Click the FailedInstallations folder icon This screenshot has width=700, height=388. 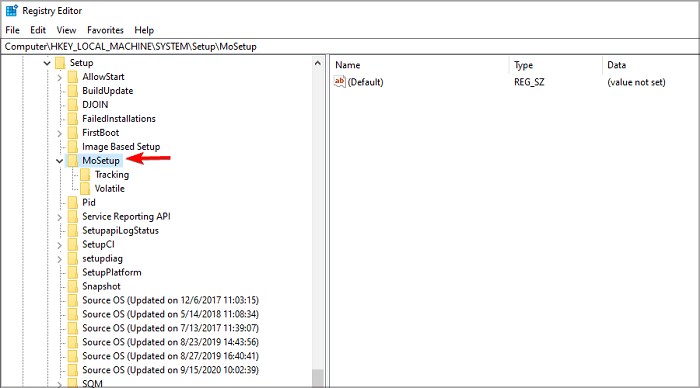point(73,119)
